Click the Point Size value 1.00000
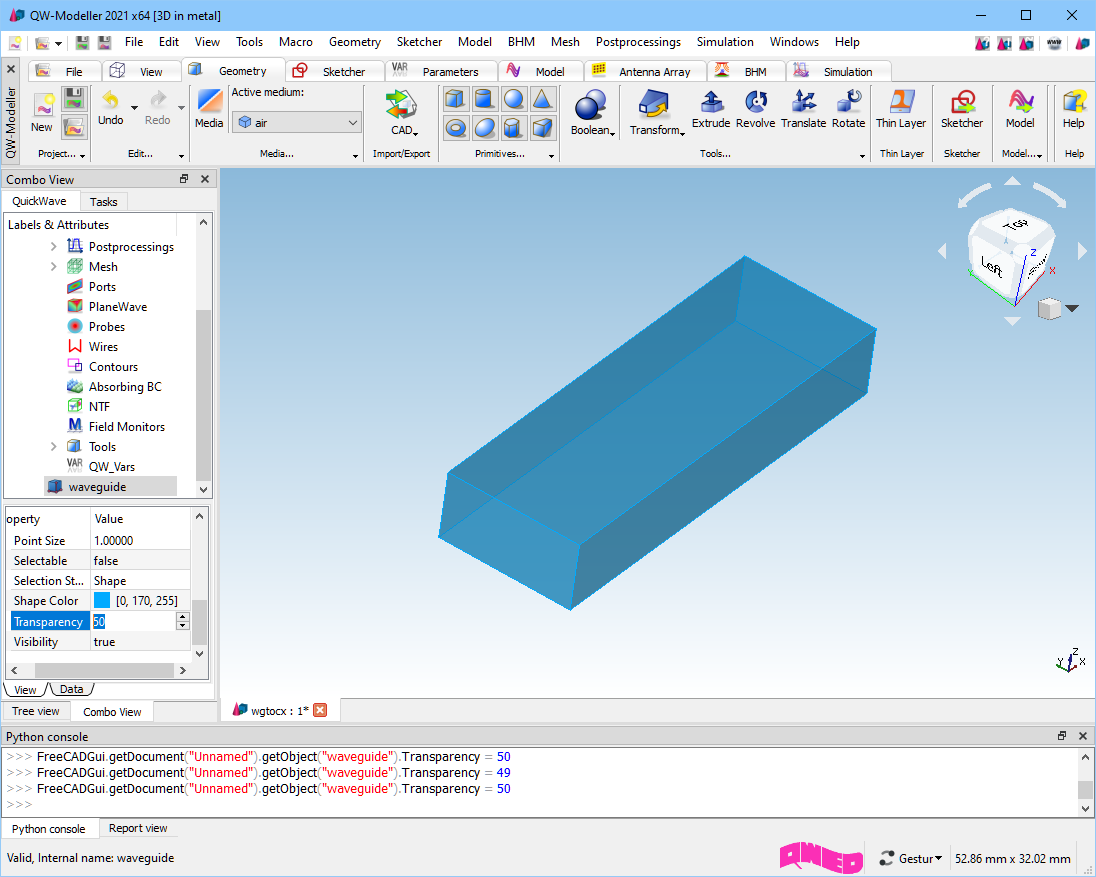 click(x=113, y=540)
